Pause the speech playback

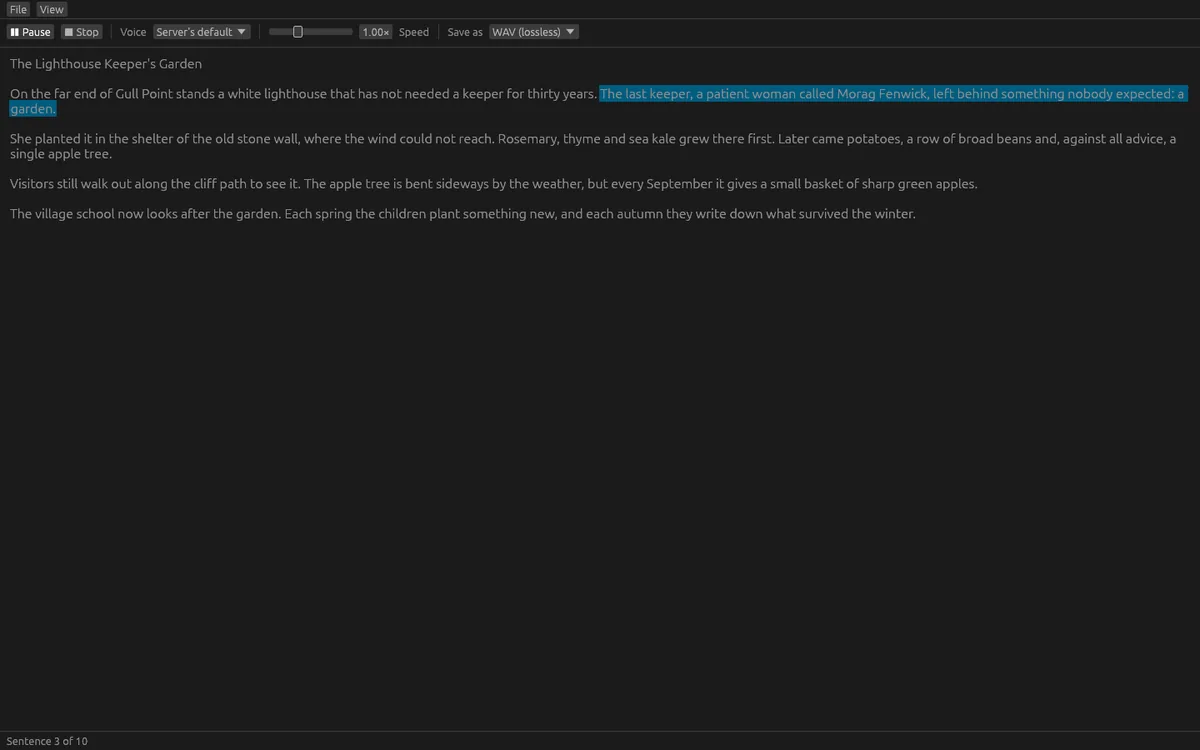pos(31,32)
